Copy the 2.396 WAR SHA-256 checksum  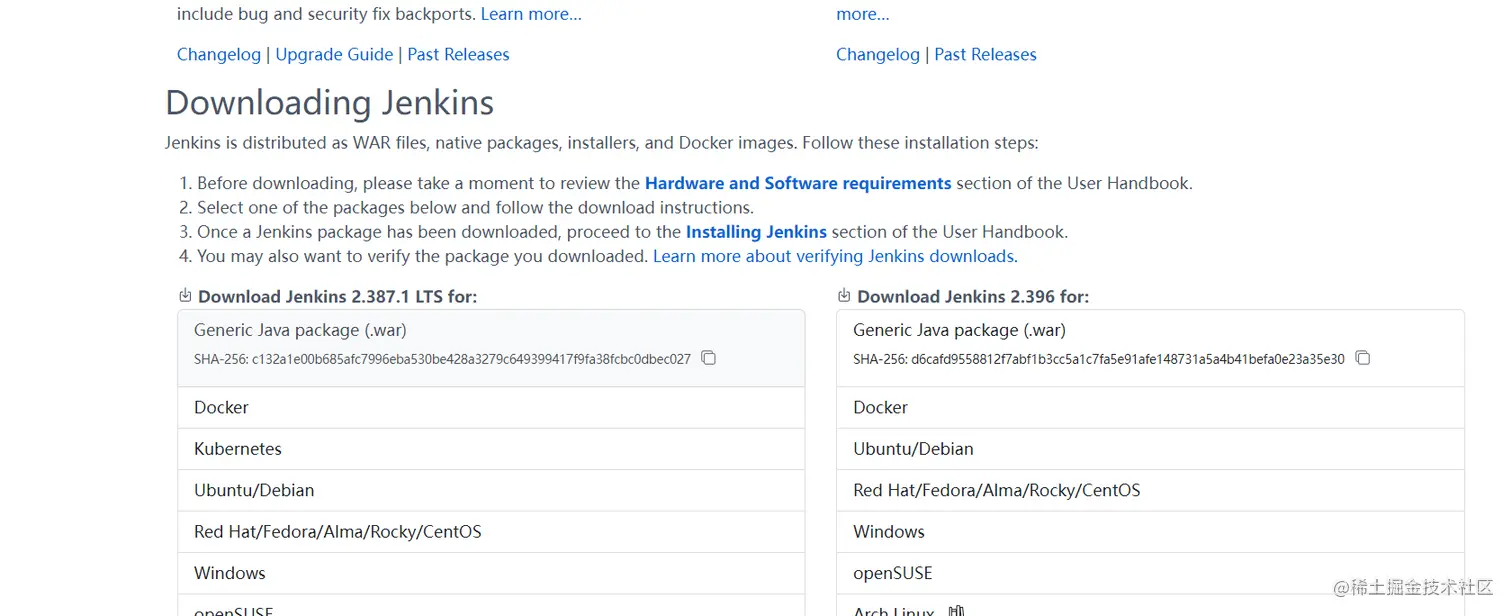tap(1363, 357)
